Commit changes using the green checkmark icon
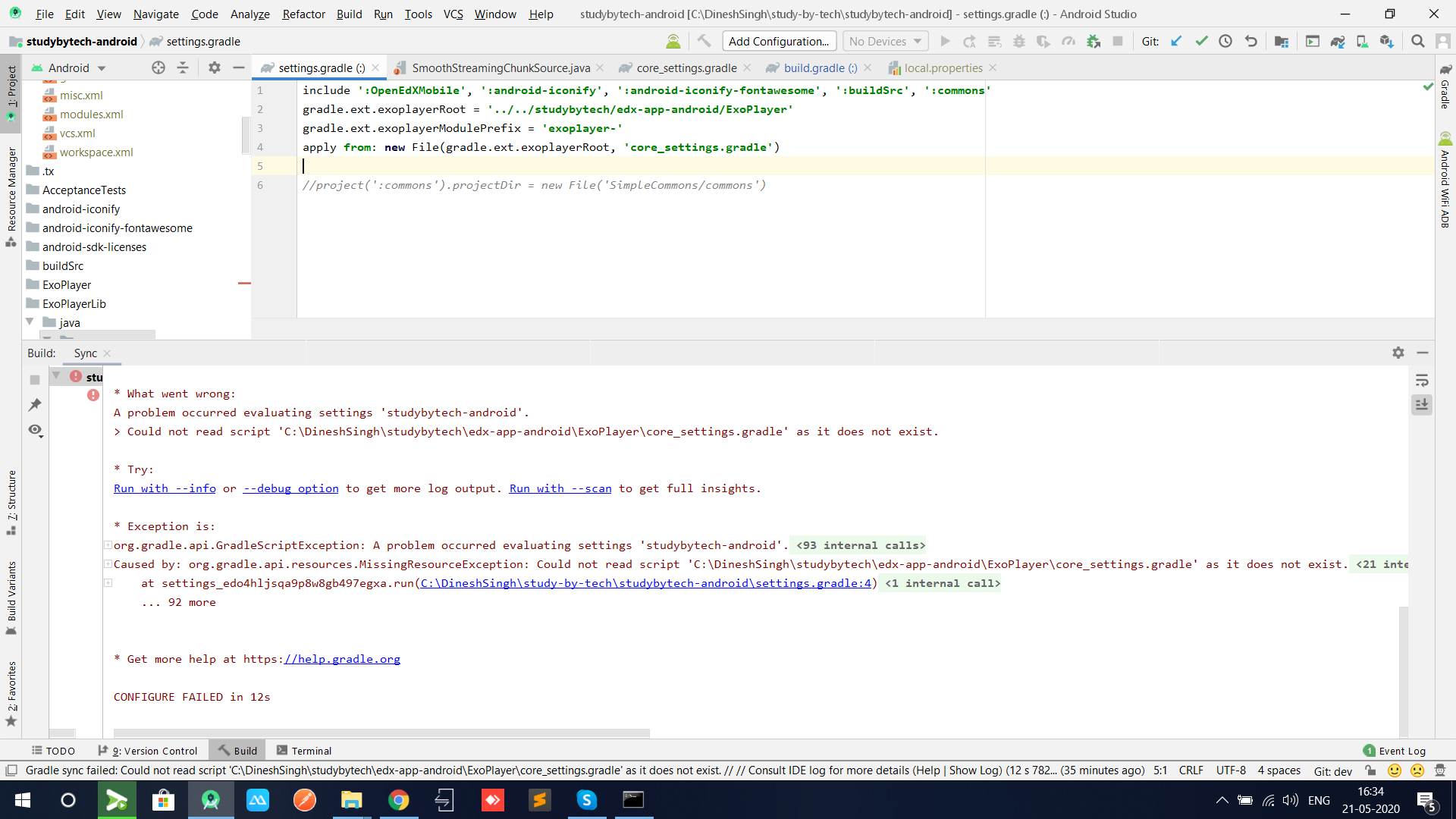Image resolution: width=1456 pixels, height=819 pixels. [x=1201, y=42]
